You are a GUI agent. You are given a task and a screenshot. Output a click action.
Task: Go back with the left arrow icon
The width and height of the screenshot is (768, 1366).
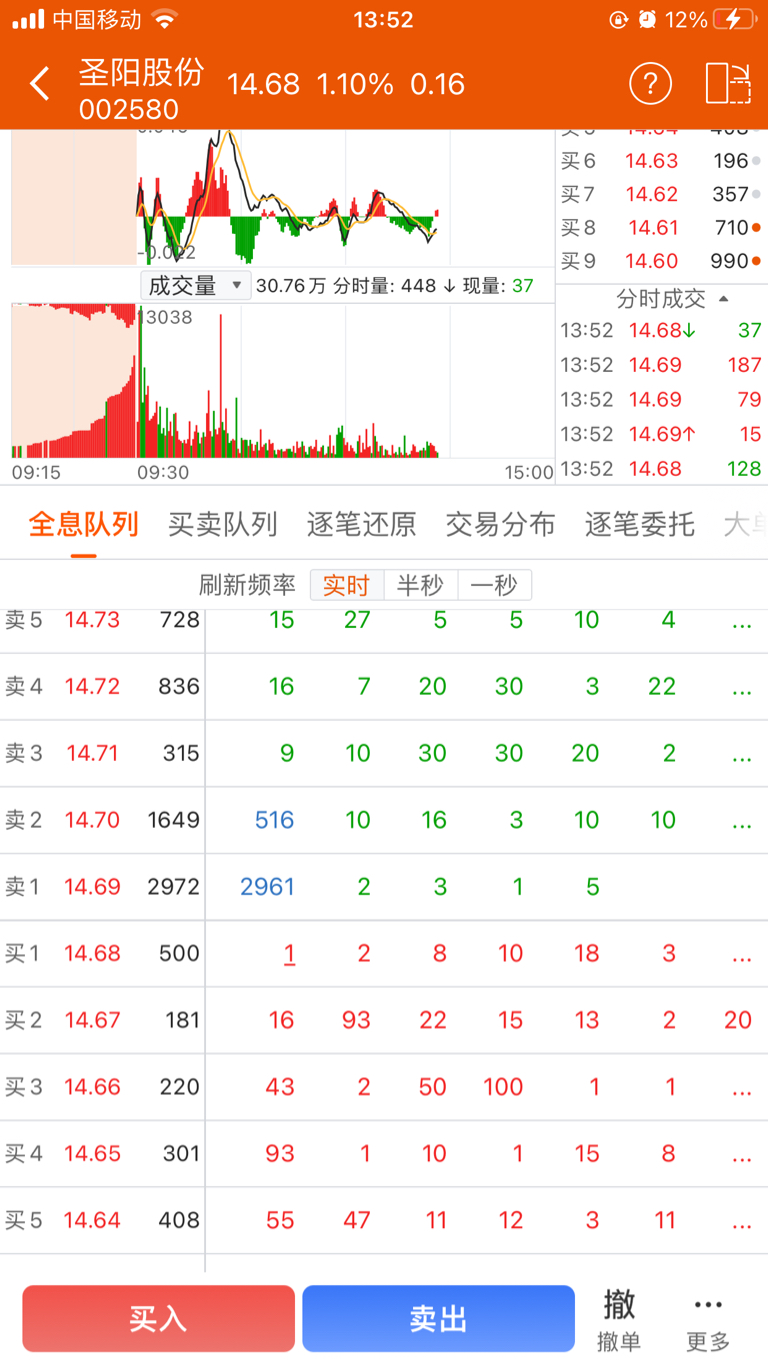(x=39, y=84)
